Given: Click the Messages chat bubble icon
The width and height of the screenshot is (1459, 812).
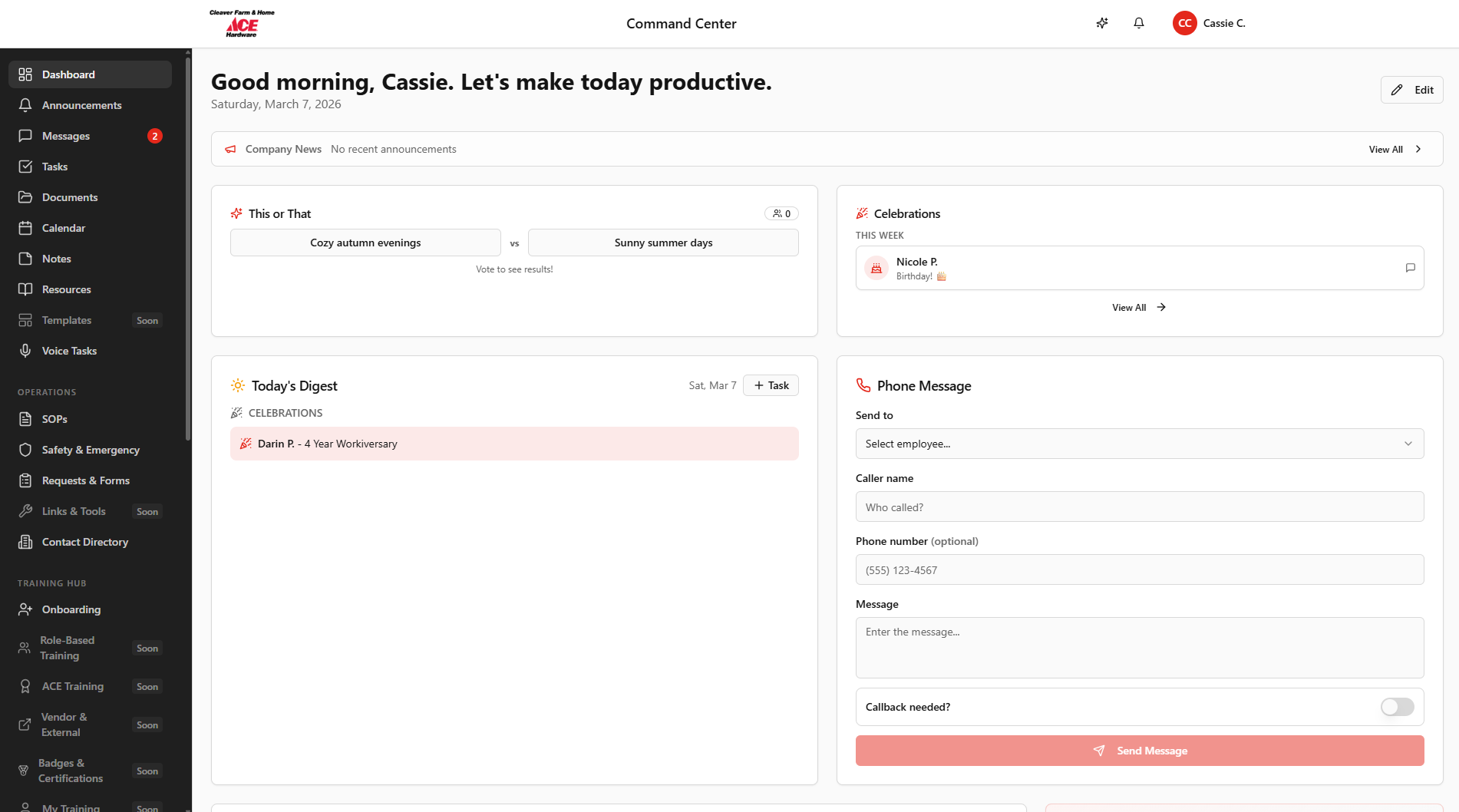Looking at the screenshot, I should tap(25, 136).
